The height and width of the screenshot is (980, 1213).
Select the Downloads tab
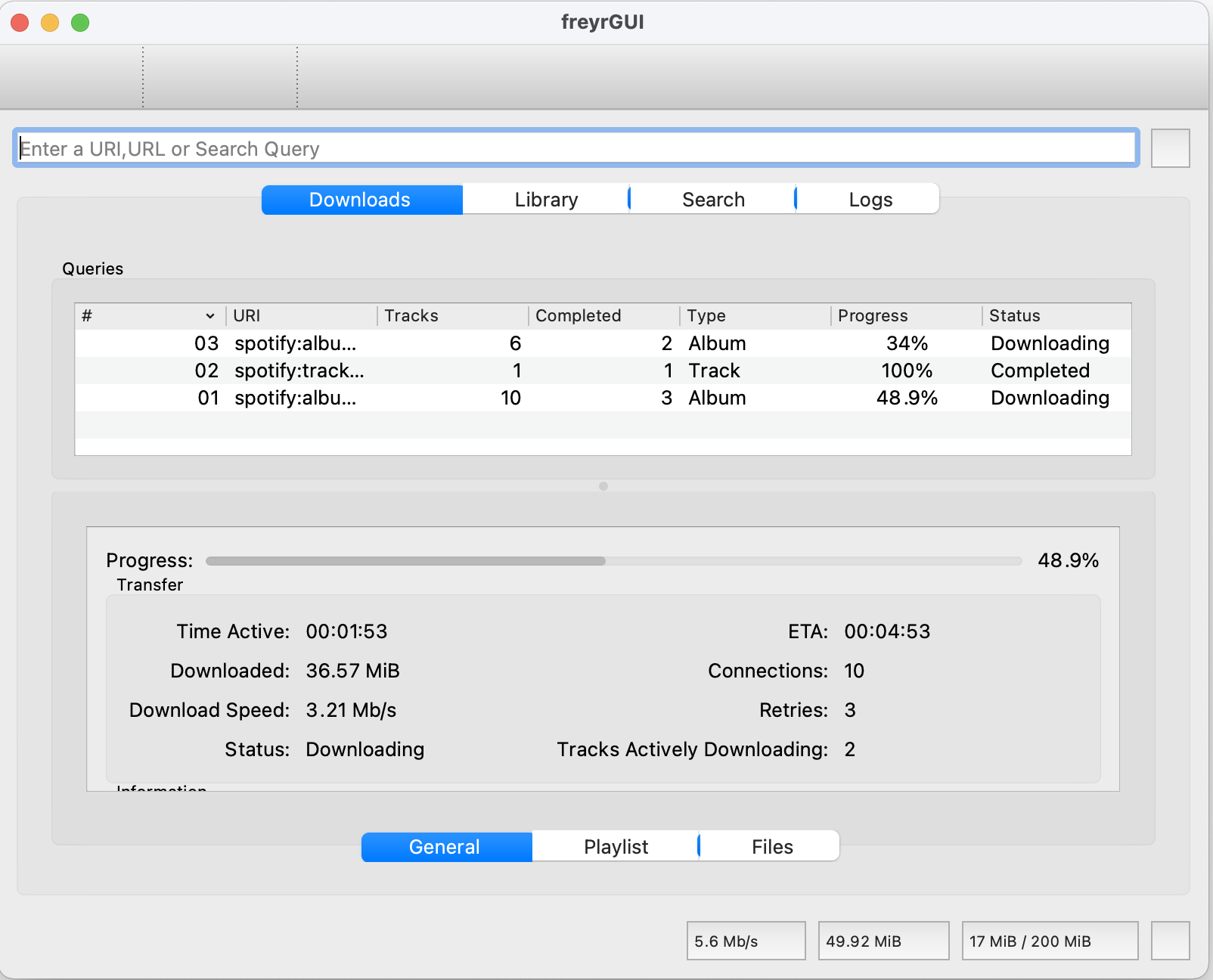click(x=360, y=199)
